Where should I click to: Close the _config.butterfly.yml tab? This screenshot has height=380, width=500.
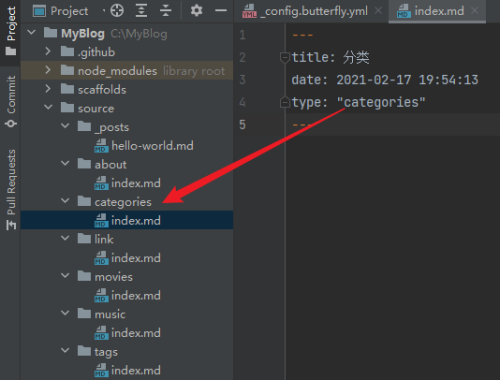coord(378,11)
